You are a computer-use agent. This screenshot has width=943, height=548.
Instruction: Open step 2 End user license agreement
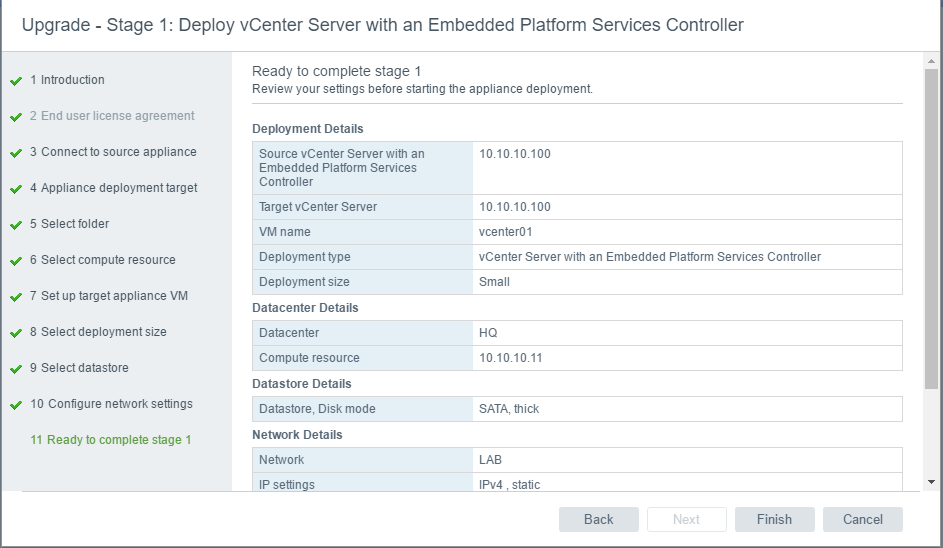(112, 115)
